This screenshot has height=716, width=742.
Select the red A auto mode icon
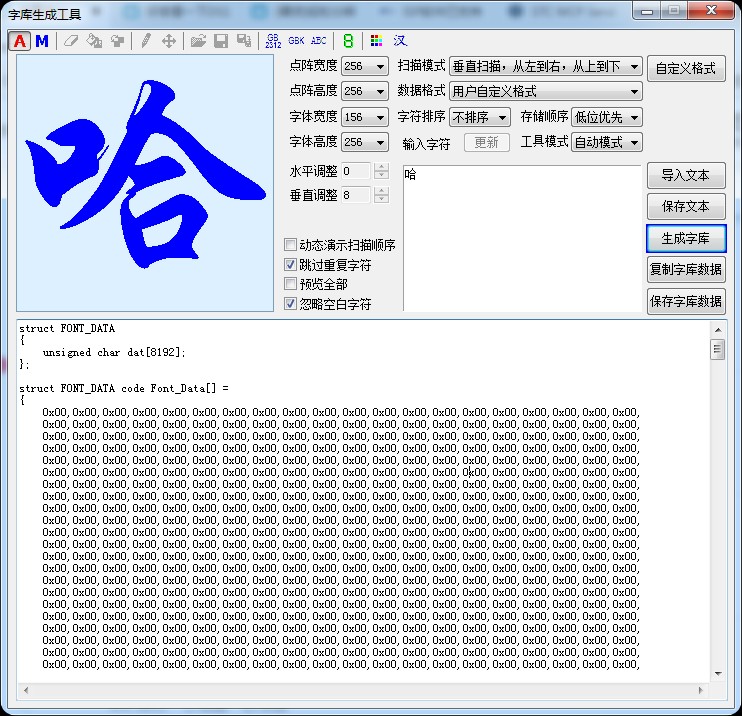[x=19, y=41]
